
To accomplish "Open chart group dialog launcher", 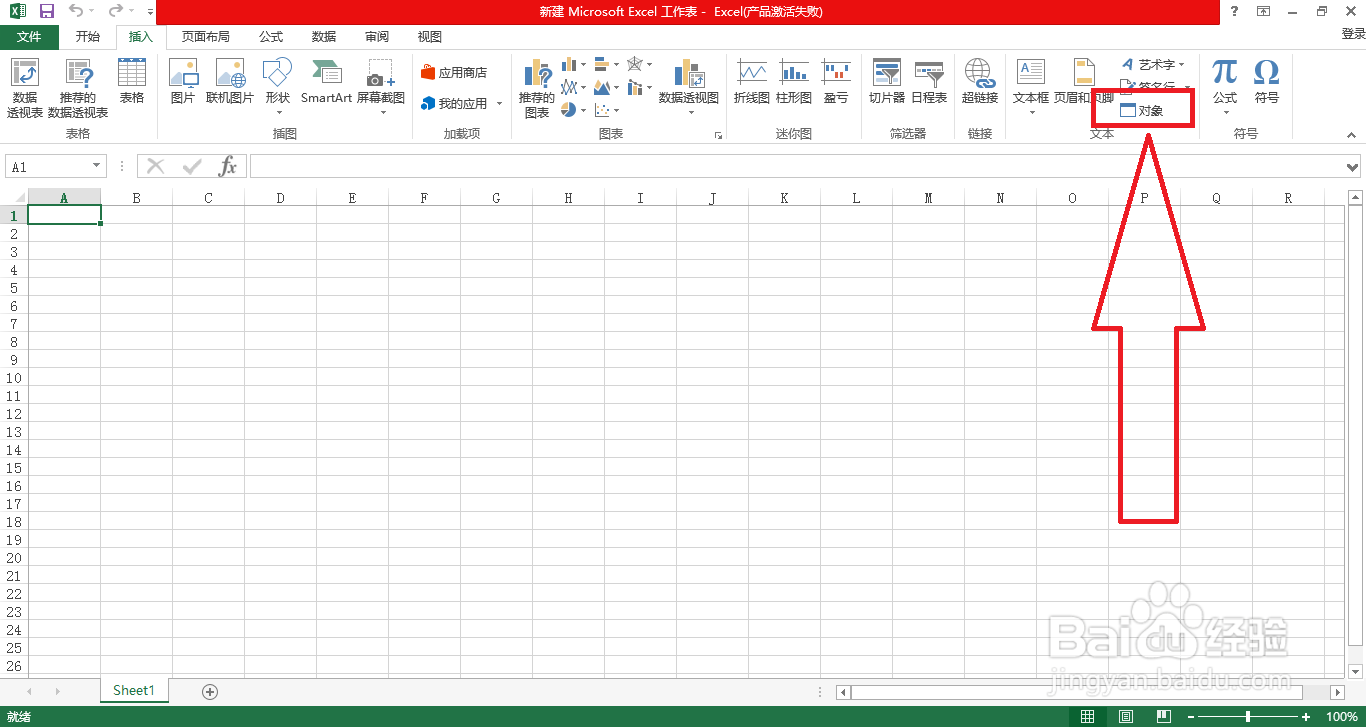I will (717, 135).
